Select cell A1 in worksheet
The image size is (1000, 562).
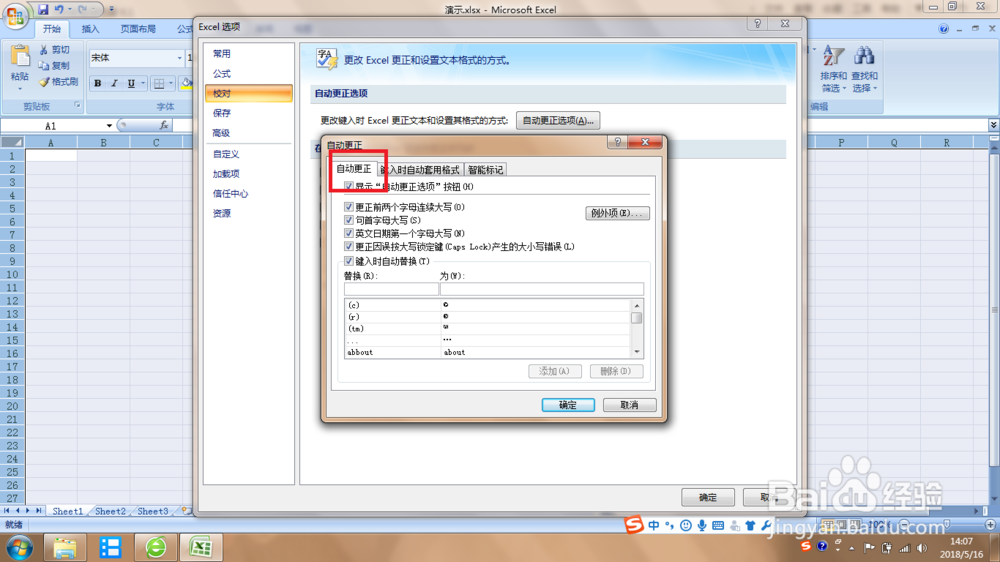[51, 156]
